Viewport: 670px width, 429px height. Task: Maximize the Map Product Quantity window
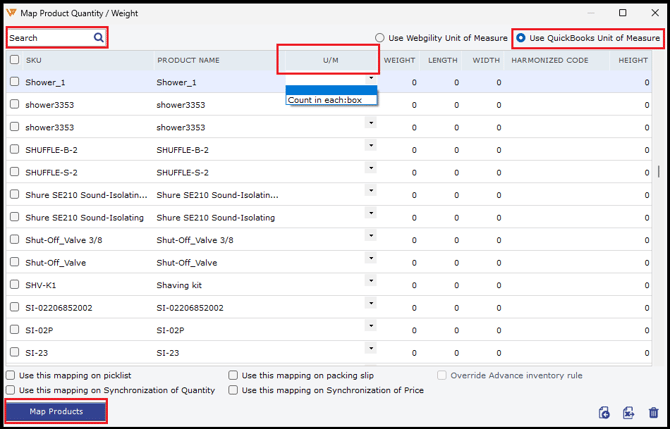(x=623, y=12)
